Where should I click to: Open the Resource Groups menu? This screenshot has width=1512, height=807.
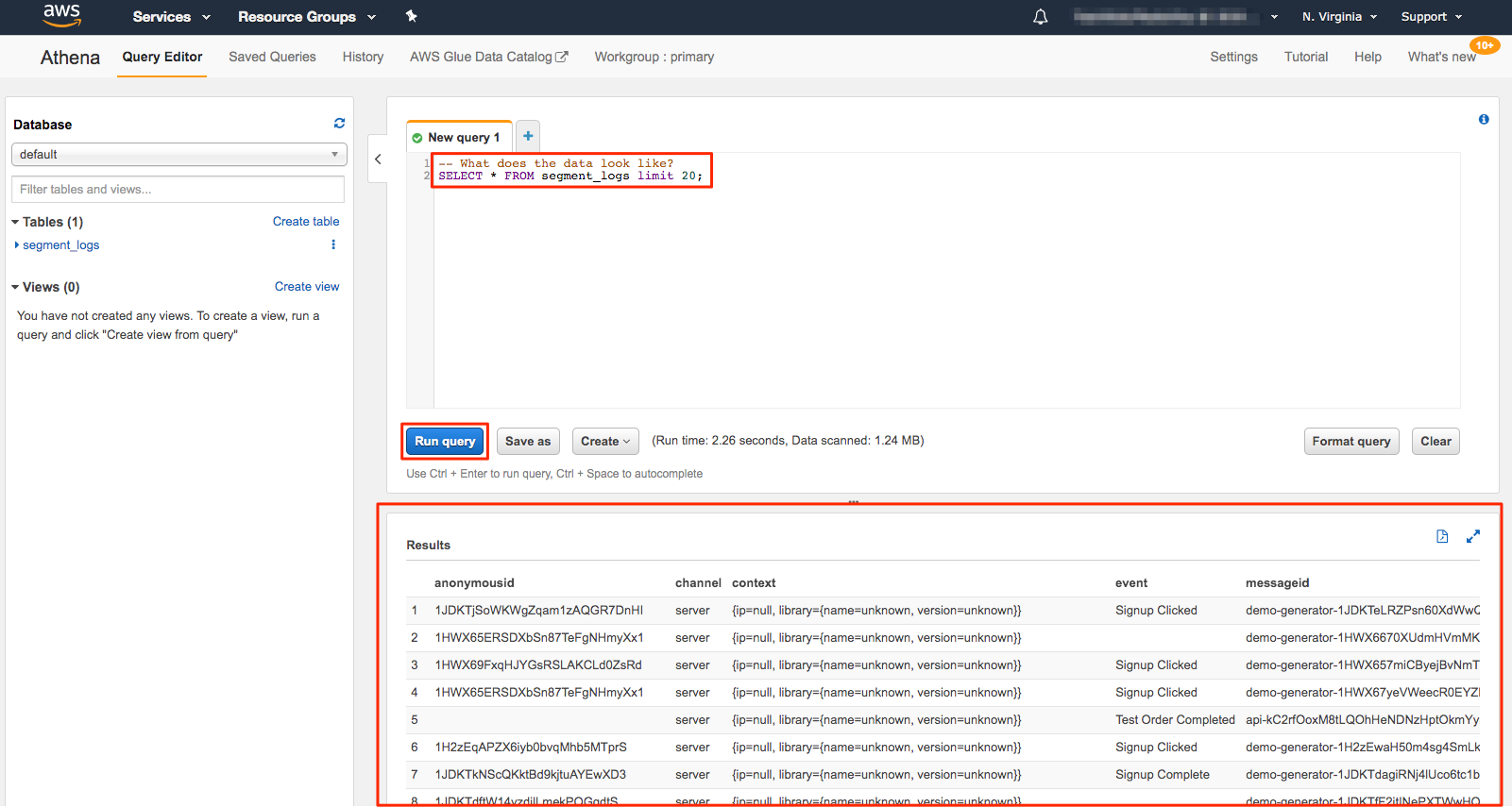tap(307, 17)
